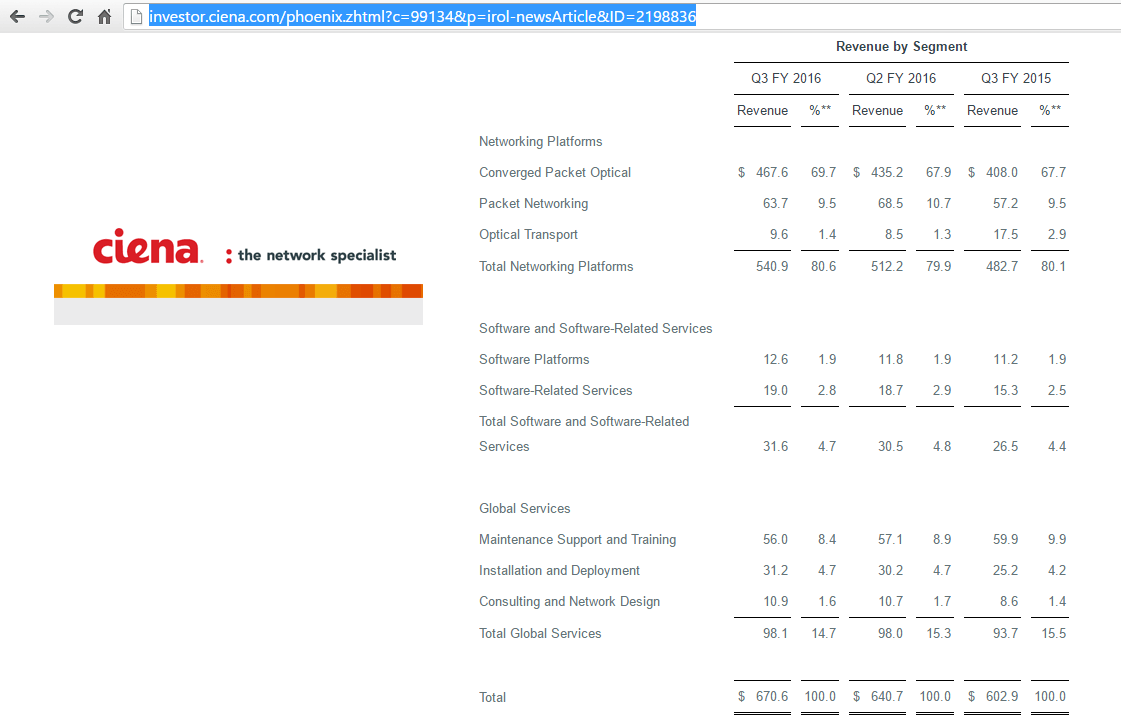Click the Q3 FY 2016 column header
Screen dimensions: 1121x723
coord(786,79)
